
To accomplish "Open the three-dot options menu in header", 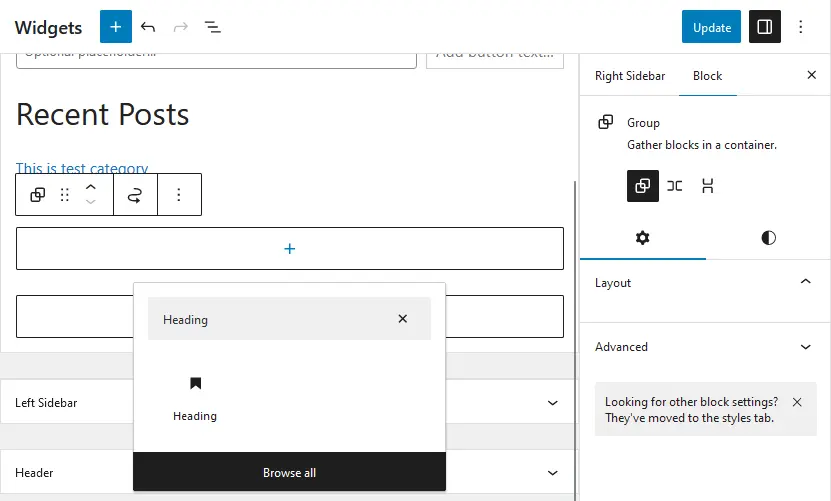I will (x=800, y=27).
